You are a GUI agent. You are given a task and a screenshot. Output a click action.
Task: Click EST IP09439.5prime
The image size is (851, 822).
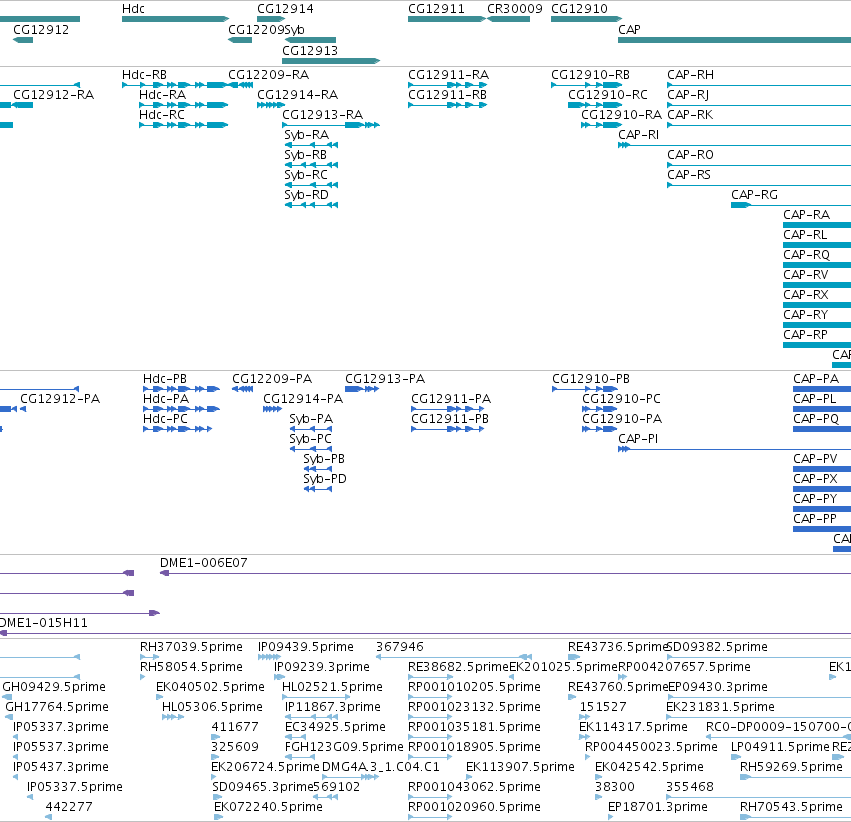click(x=269, y=657)
